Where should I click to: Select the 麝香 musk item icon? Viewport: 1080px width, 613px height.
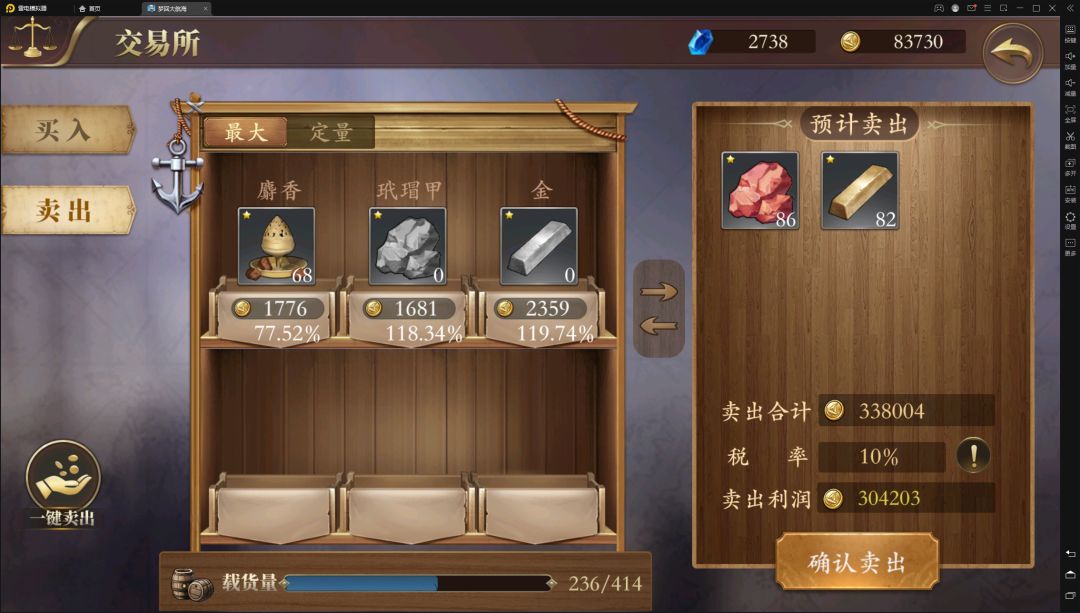click(x=276, y=246)
